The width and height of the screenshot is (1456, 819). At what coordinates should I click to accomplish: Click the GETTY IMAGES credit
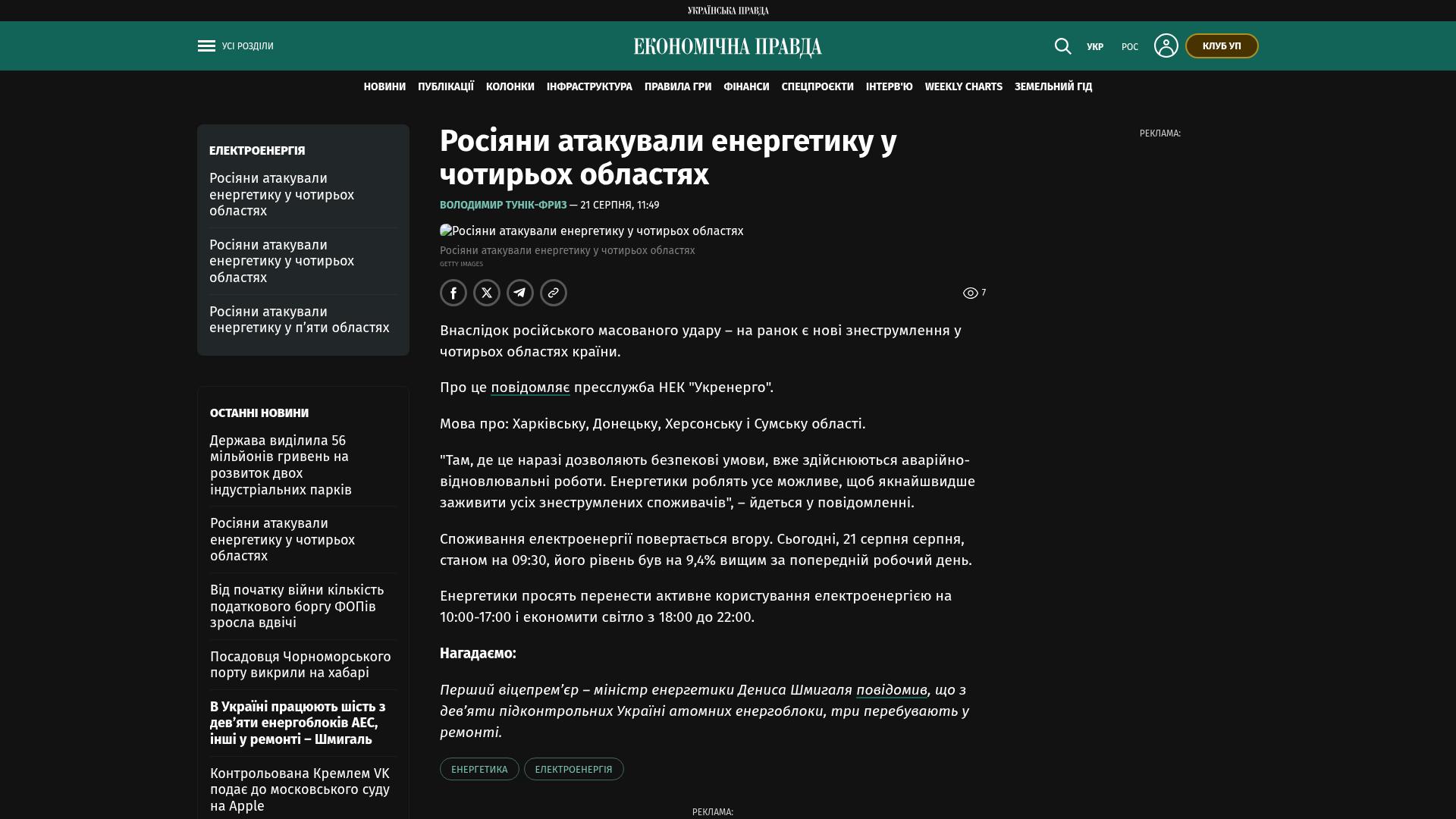(x=461, y=264)
